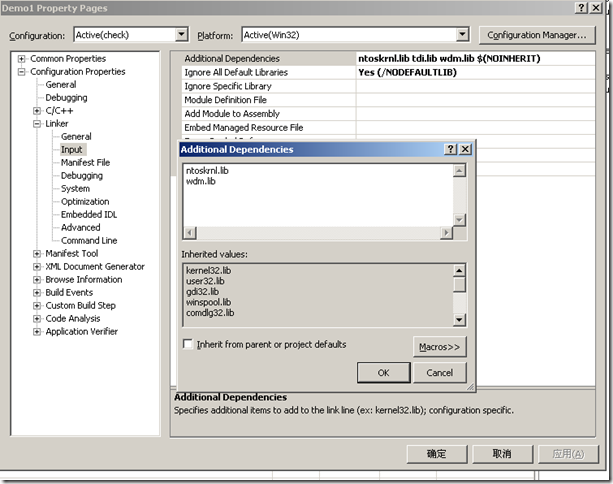This screenshot has height=484, width=613.
Task: Select System under Linker
Action: click(75, 188)
